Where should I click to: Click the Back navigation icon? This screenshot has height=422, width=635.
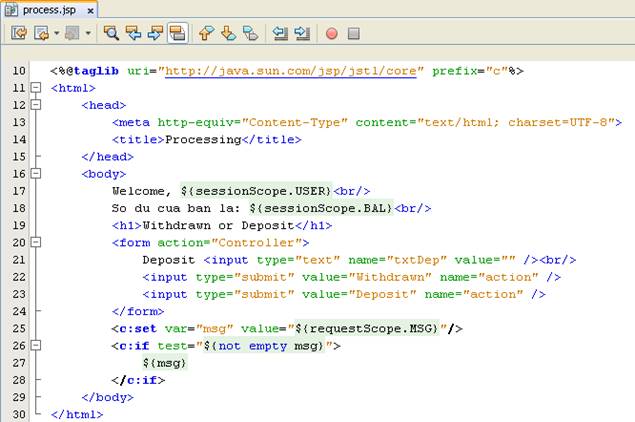[x=41, y=33]
